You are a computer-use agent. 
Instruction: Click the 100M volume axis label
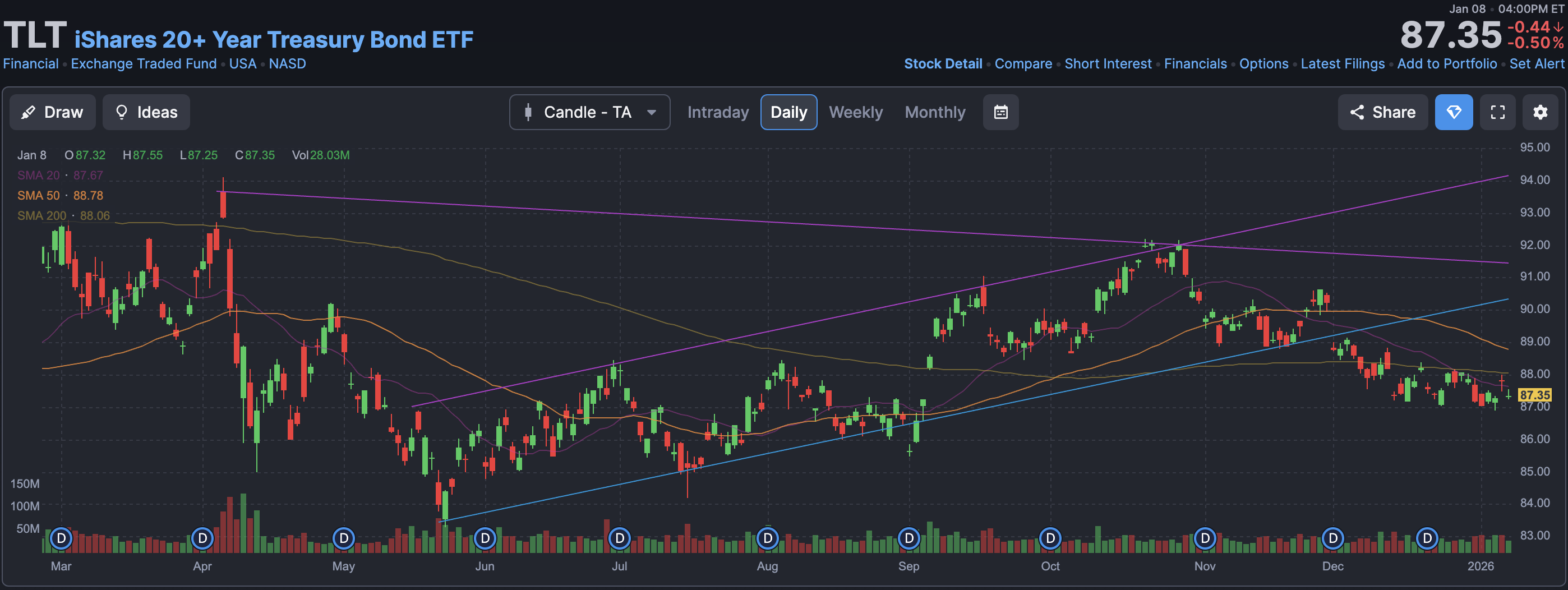click(25, 506)
